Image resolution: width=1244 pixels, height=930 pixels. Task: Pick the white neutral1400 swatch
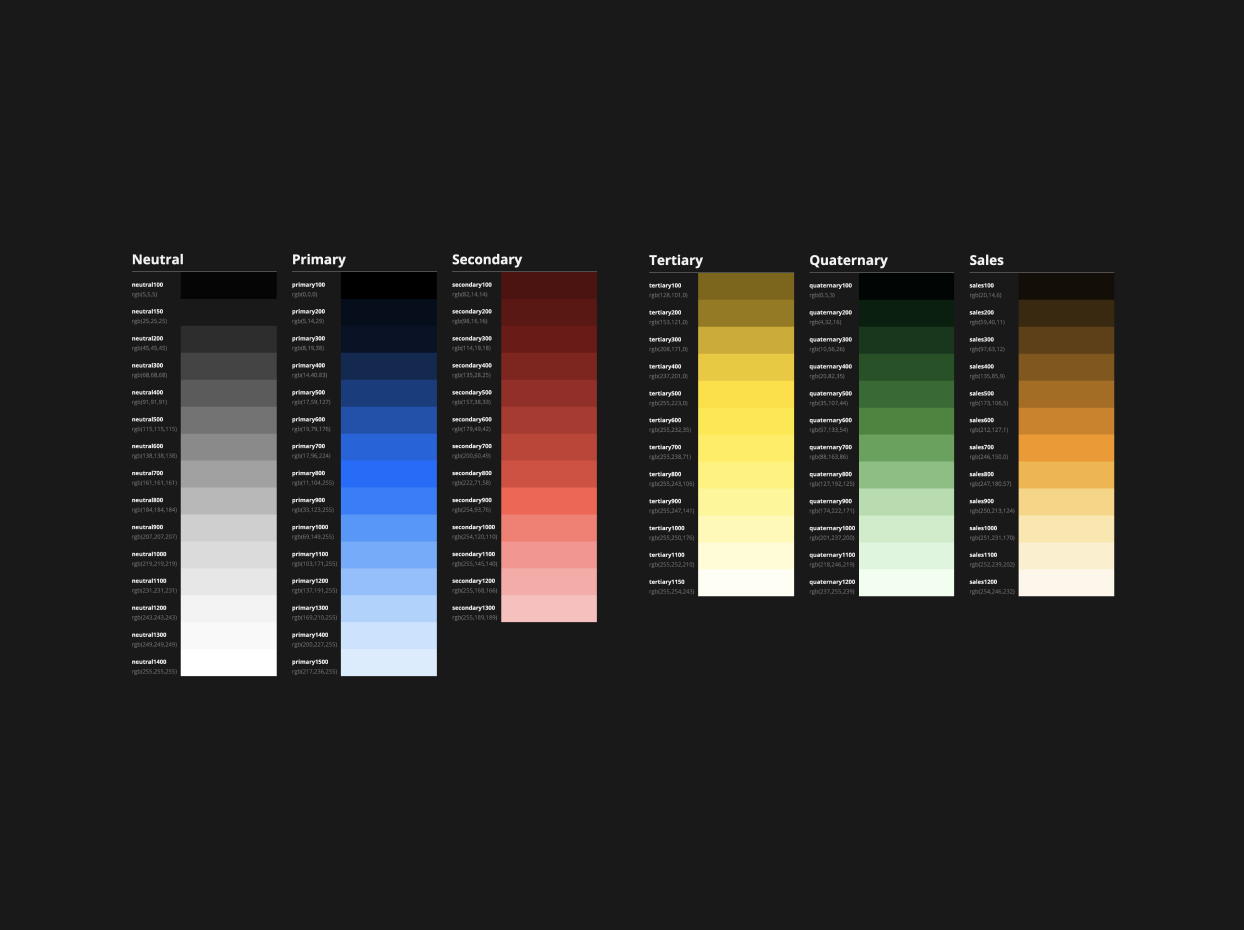[228, 663]
